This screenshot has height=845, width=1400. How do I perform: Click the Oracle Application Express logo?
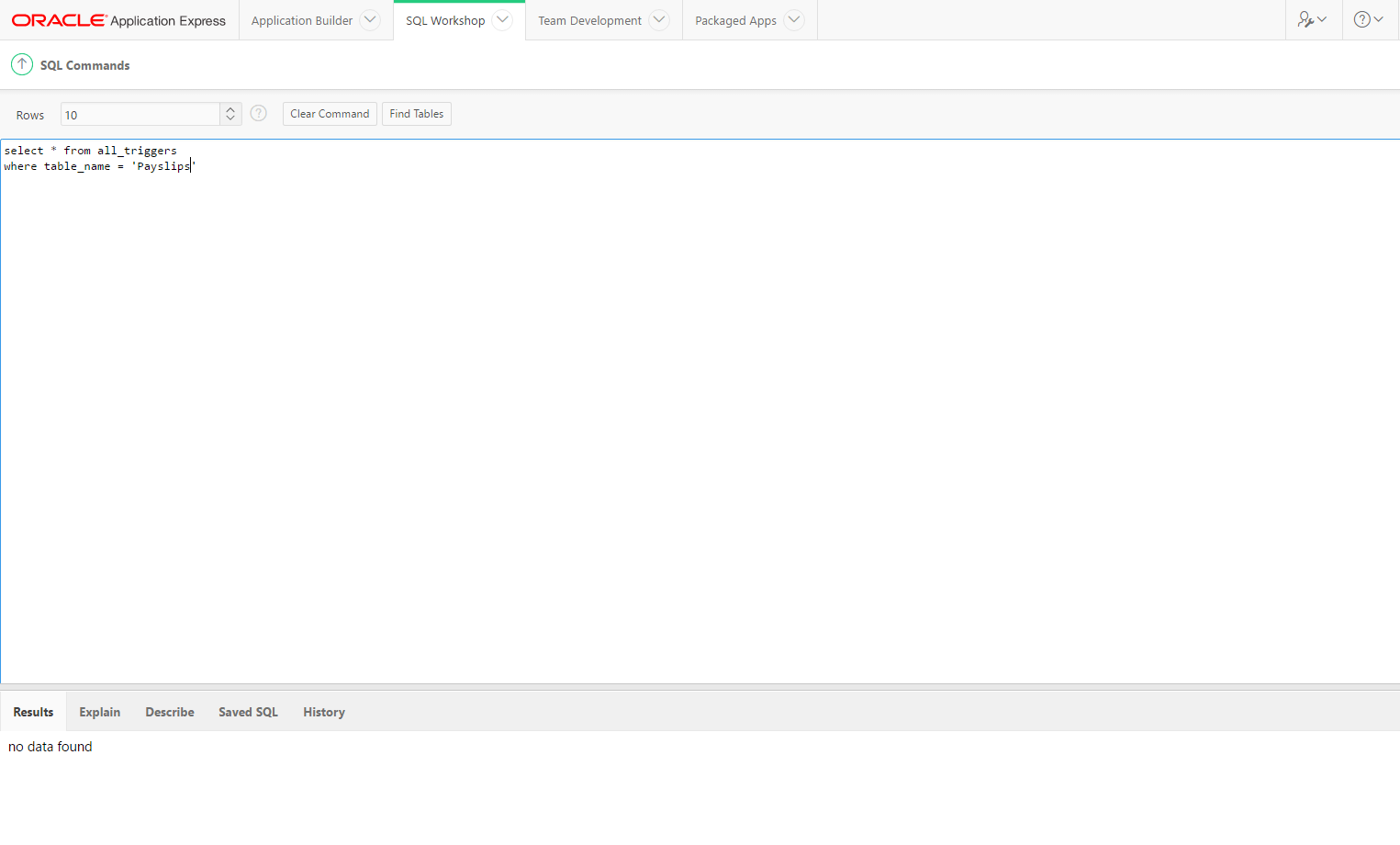pos(118,18)
